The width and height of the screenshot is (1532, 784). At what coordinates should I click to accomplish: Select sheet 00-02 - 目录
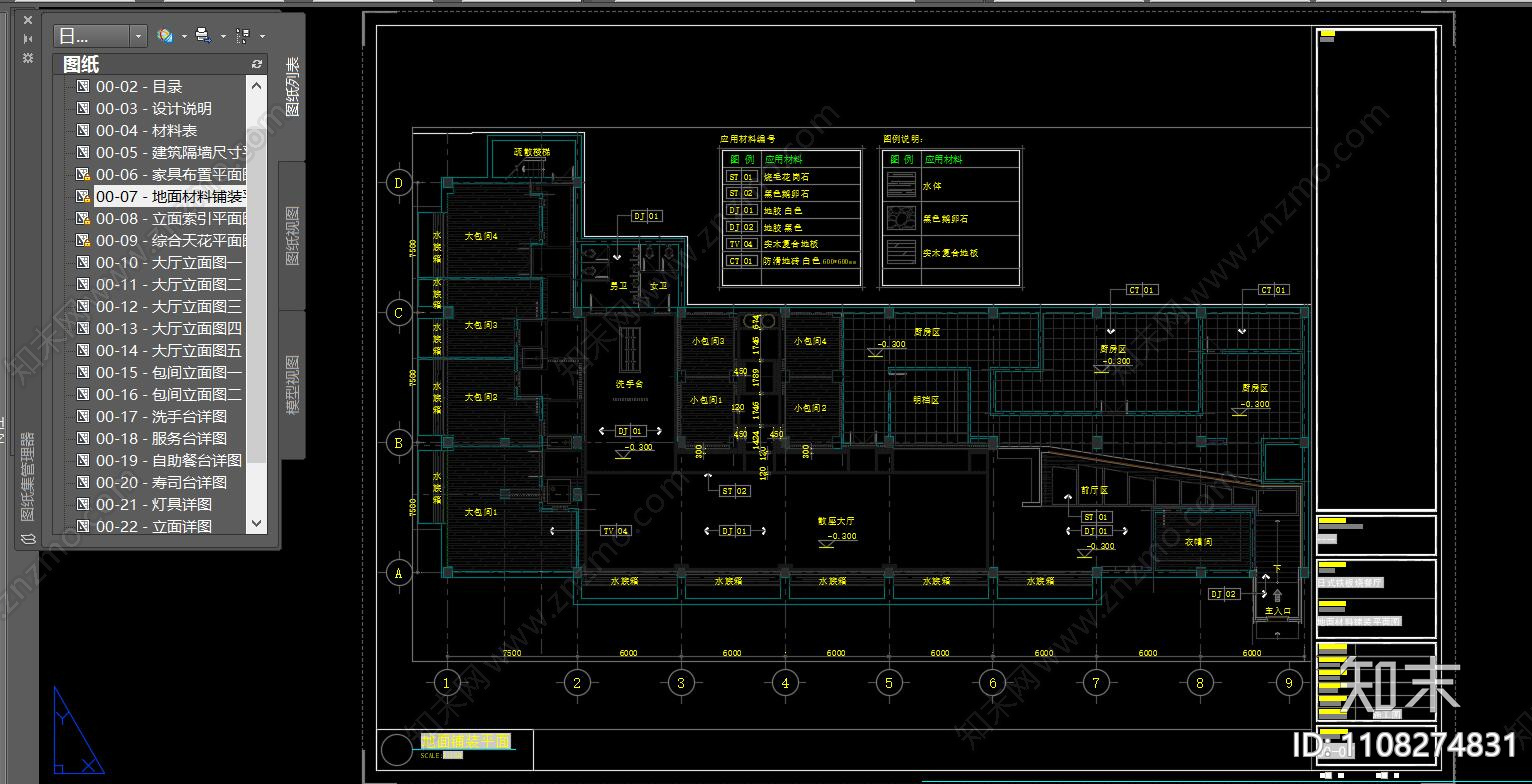(139, 87)
